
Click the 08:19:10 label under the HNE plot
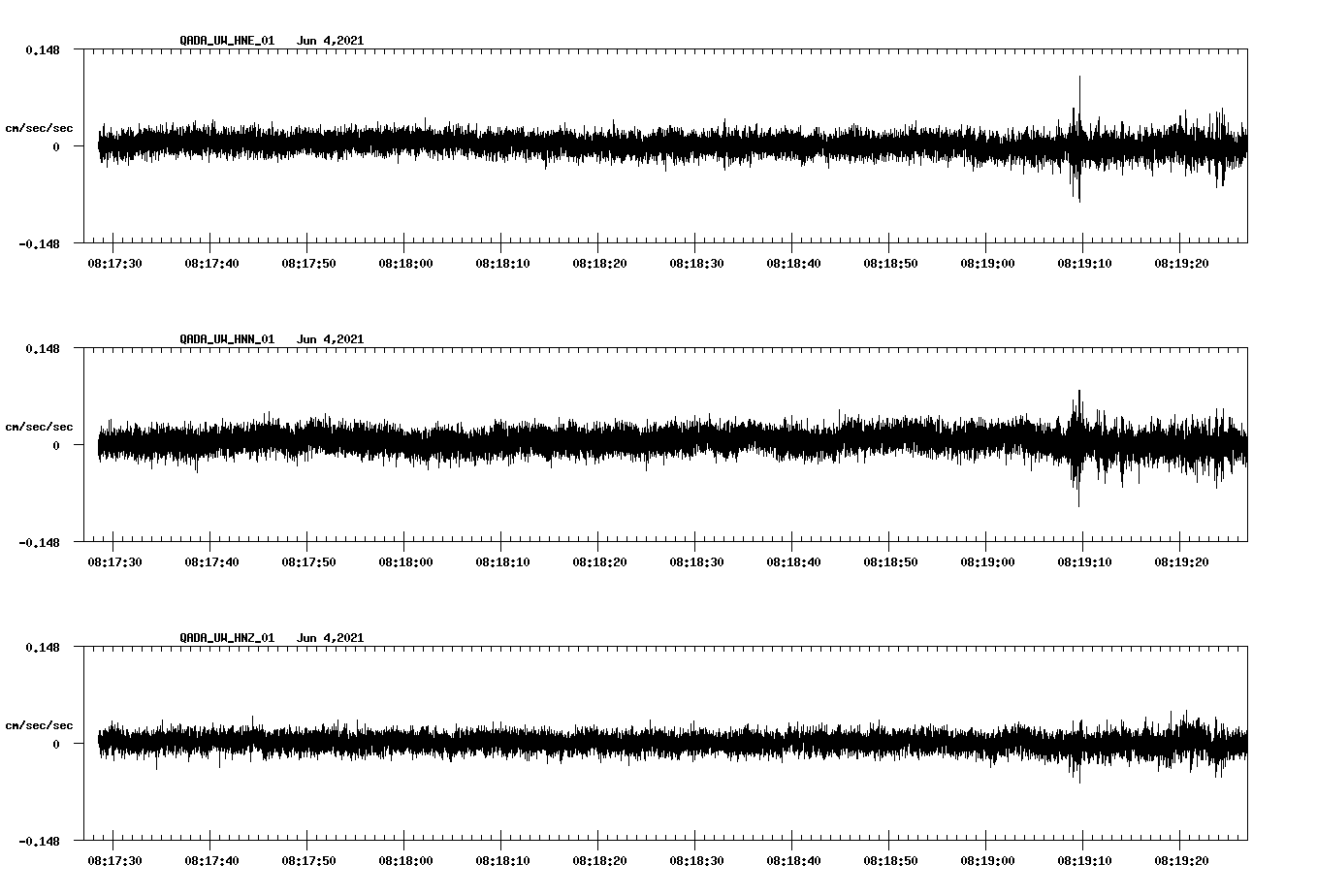point(1084,263)
